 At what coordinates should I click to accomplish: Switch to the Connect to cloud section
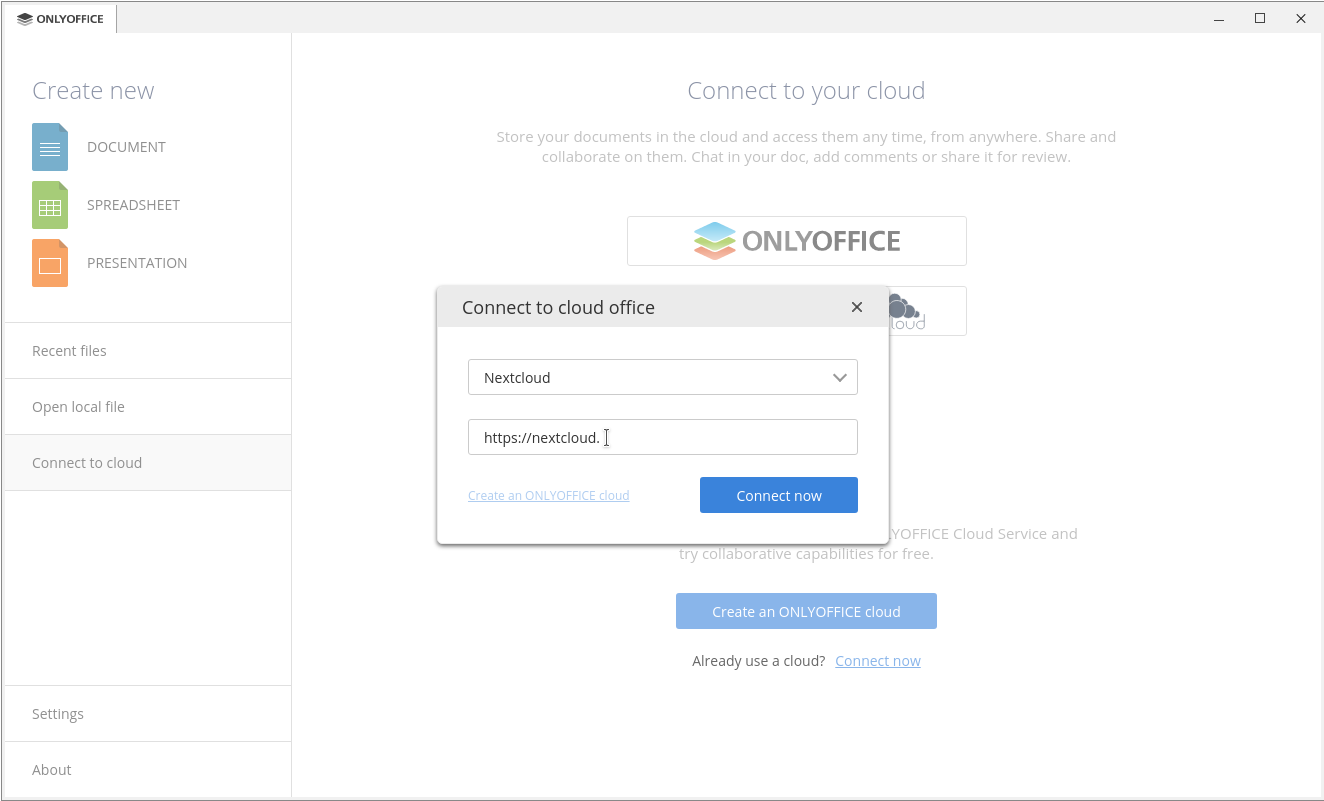[x=87, y=462]
